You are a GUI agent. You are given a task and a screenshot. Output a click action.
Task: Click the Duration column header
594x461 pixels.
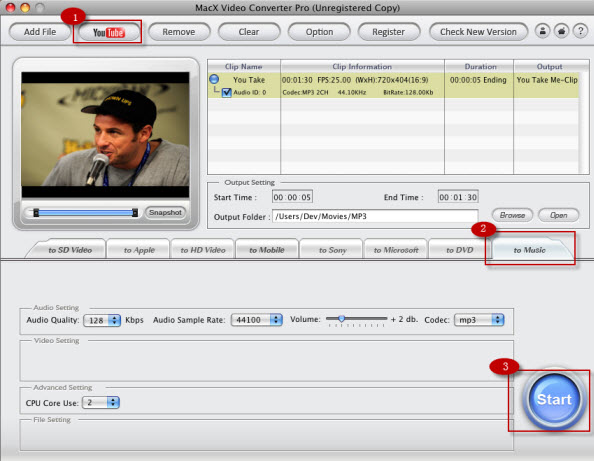(479, 66)
